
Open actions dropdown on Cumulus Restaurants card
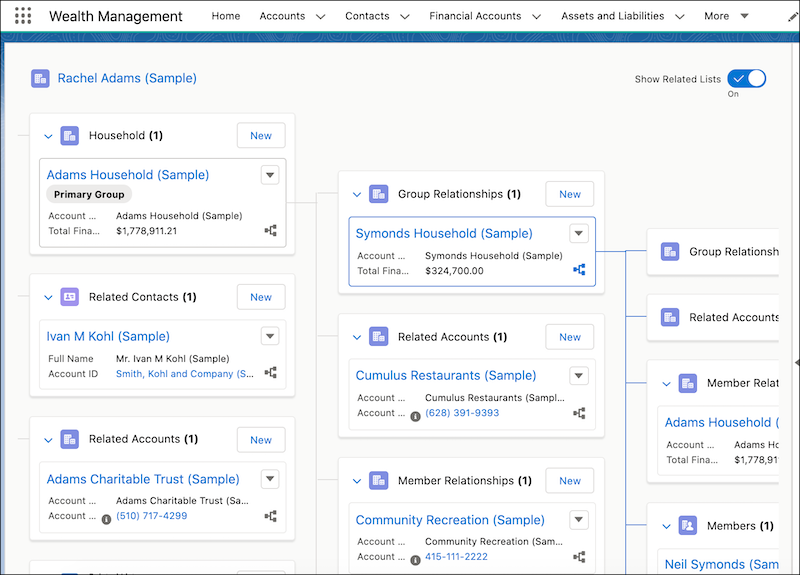579,376
